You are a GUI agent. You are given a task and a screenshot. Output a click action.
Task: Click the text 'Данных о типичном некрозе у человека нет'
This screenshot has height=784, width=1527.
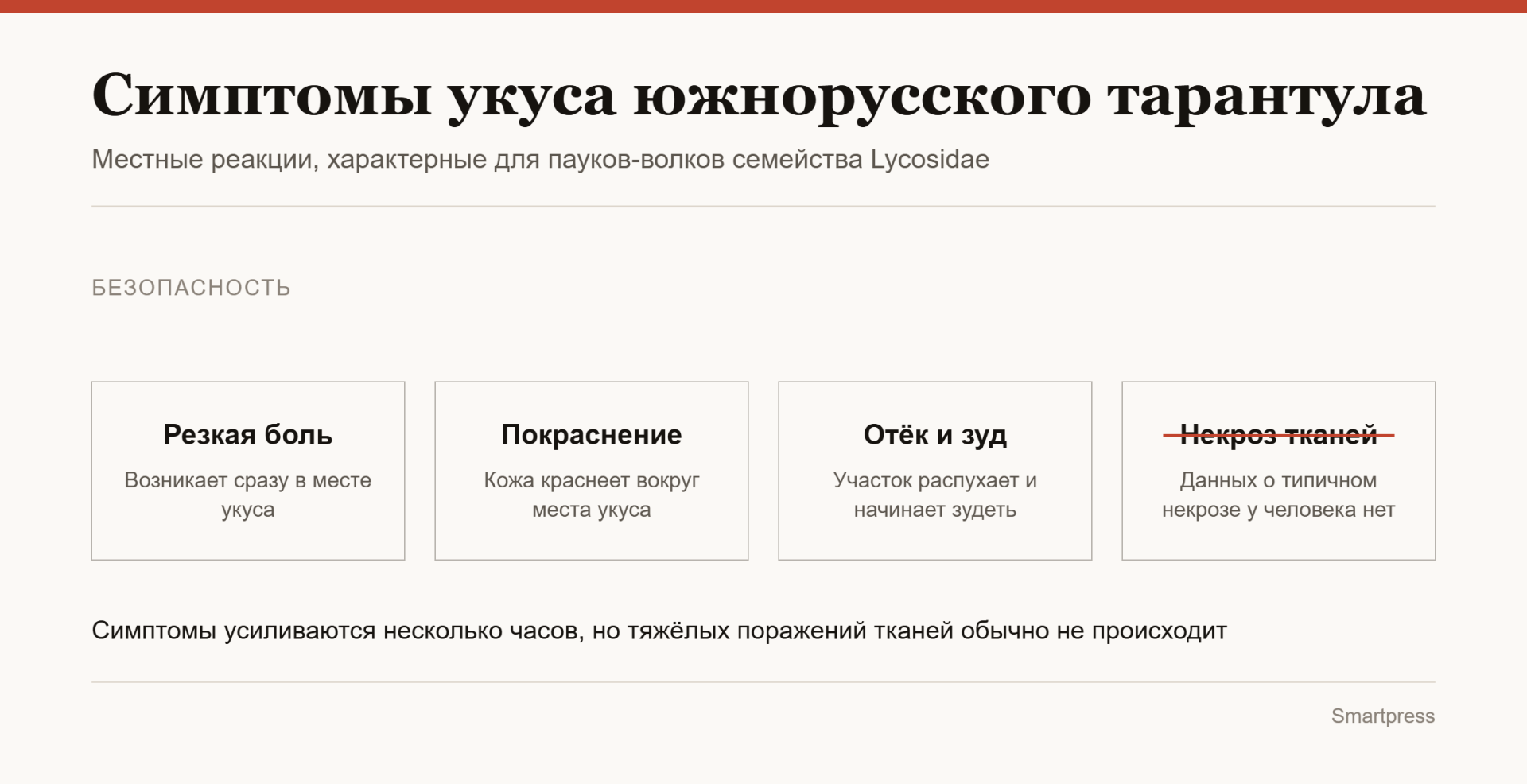click(x=1279, y=495)
